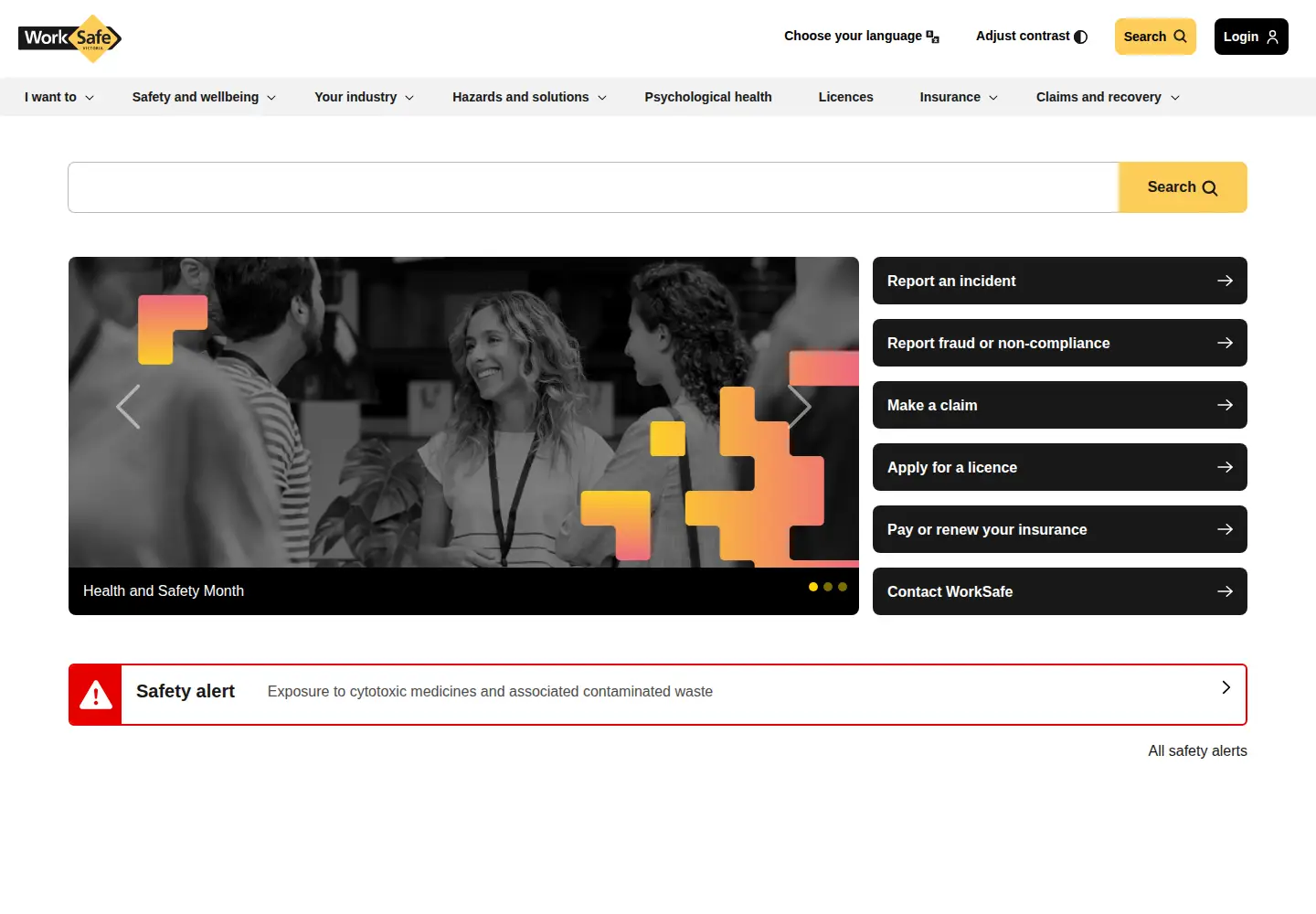Show the previous carousel slide
This screenshot has height=914, width=1316.
coord(128,407)
